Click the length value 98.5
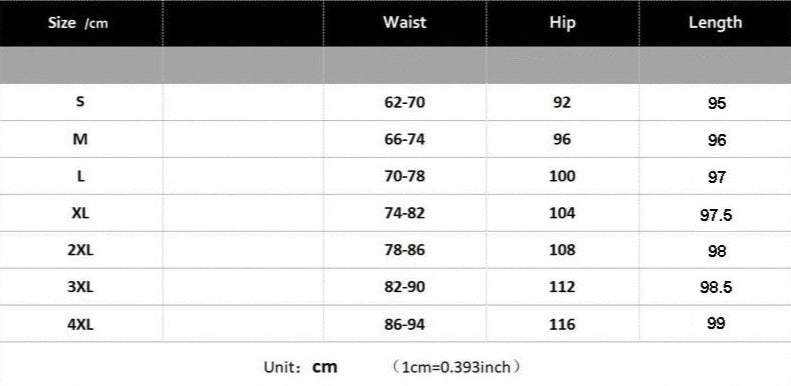The height and width of the screenshot is (386, 791). pyautogui.click(x=716, y=287)
